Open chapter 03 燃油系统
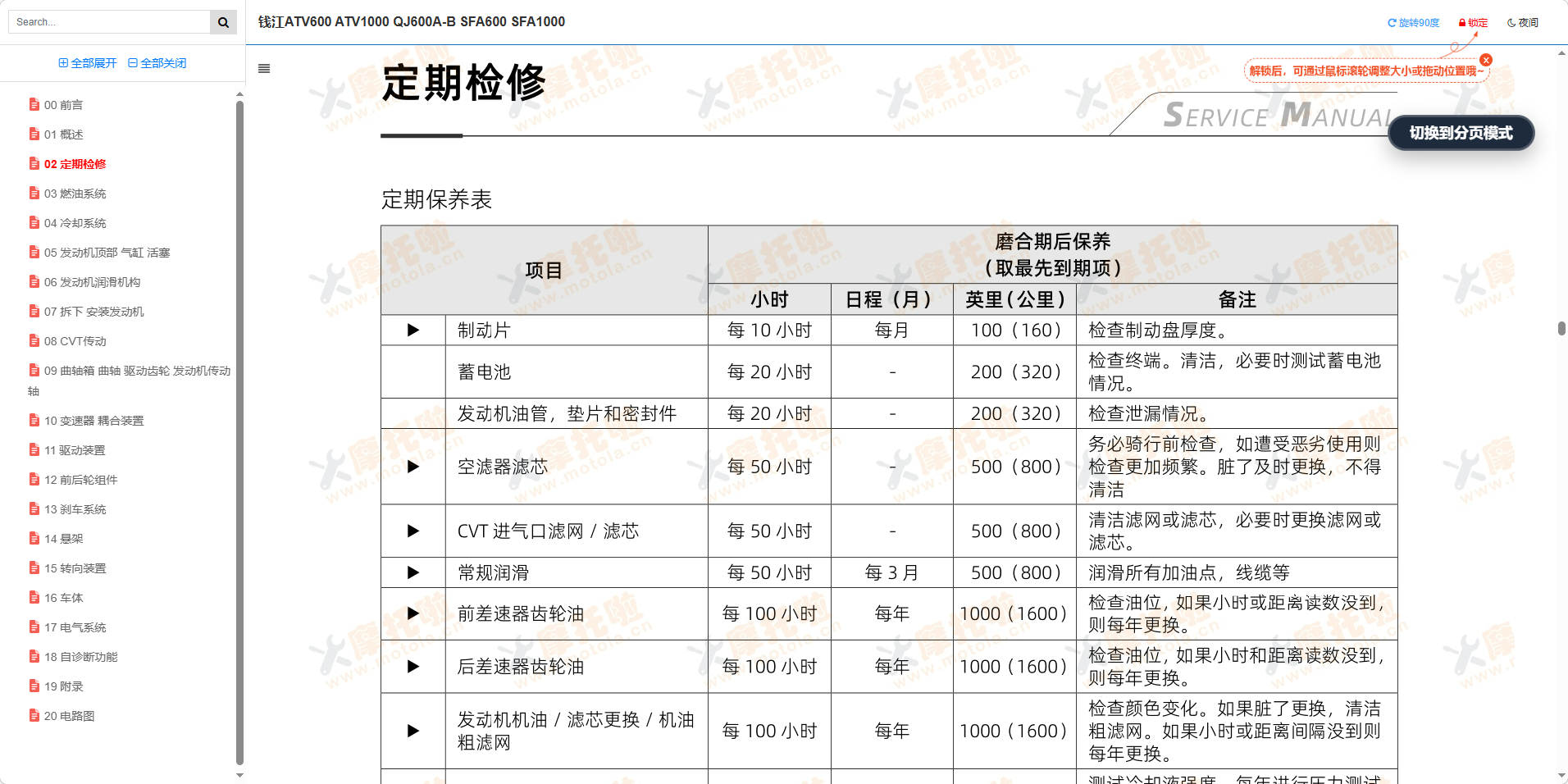This screenshot has height=784, width=1568. click(75, 194)
